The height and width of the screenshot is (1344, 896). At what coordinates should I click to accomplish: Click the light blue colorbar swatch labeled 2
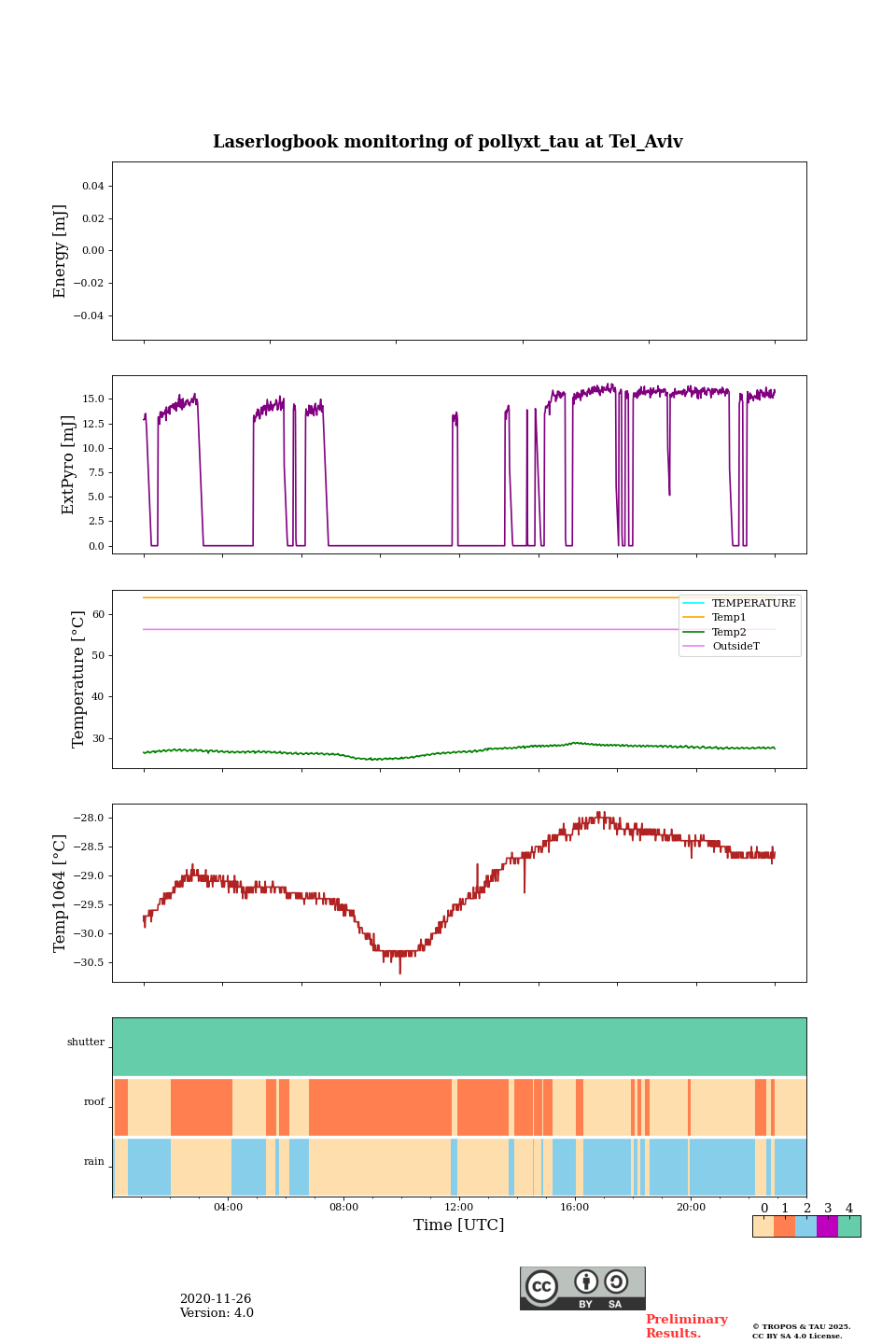pyautogui.click(x=806, y=1226)
